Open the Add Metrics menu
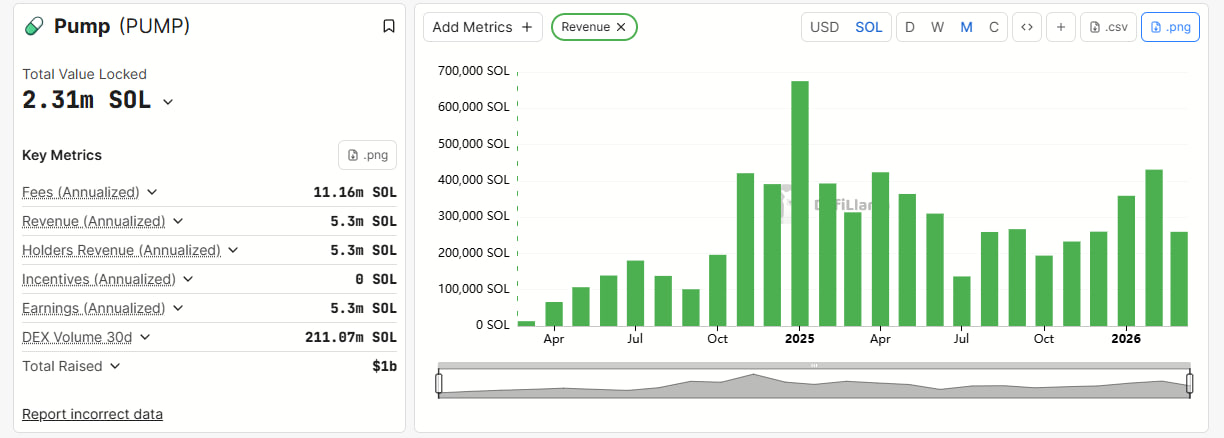Image resolution: width=1224 pixels, height=438 pixels. [483, 27]
